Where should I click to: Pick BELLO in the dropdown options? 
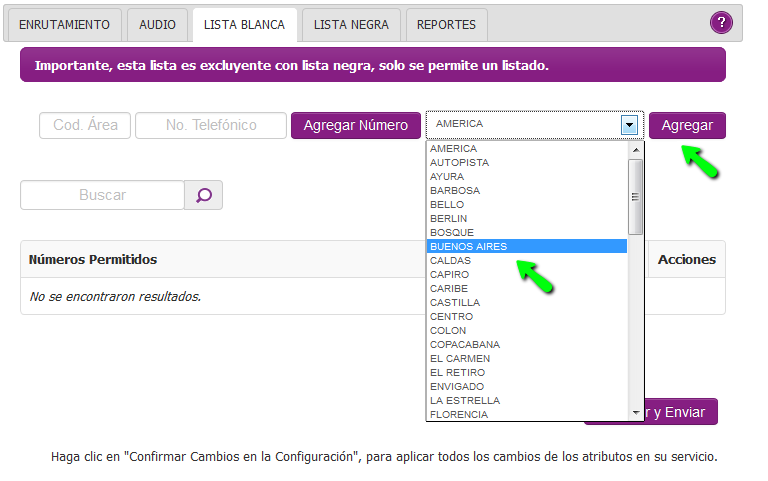click(527, 204)
